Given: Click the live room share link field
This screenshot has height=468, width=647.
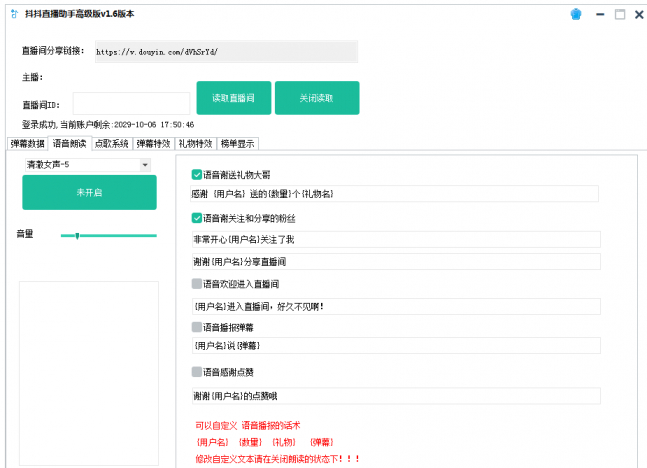Looking at the screenshot, I should coord(227,52).
